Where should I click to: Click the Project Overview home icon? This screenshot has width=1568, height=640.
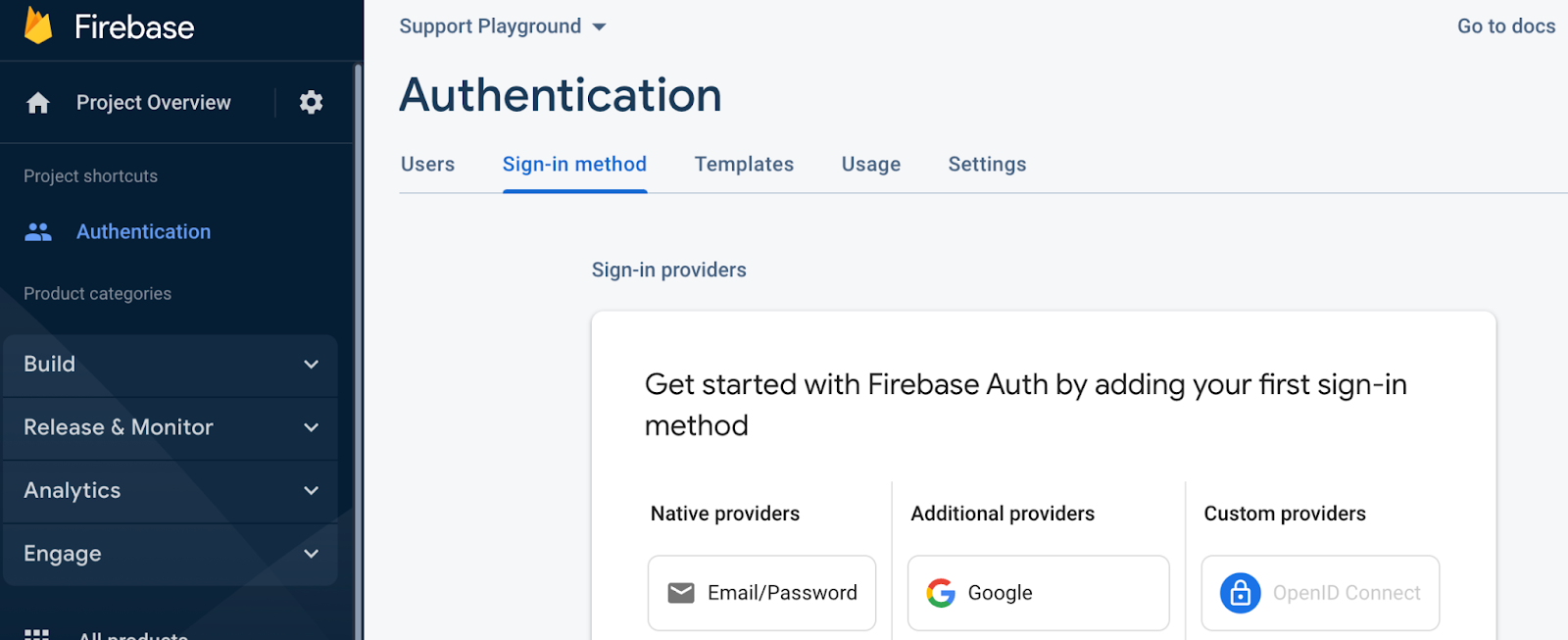[38, 103]
